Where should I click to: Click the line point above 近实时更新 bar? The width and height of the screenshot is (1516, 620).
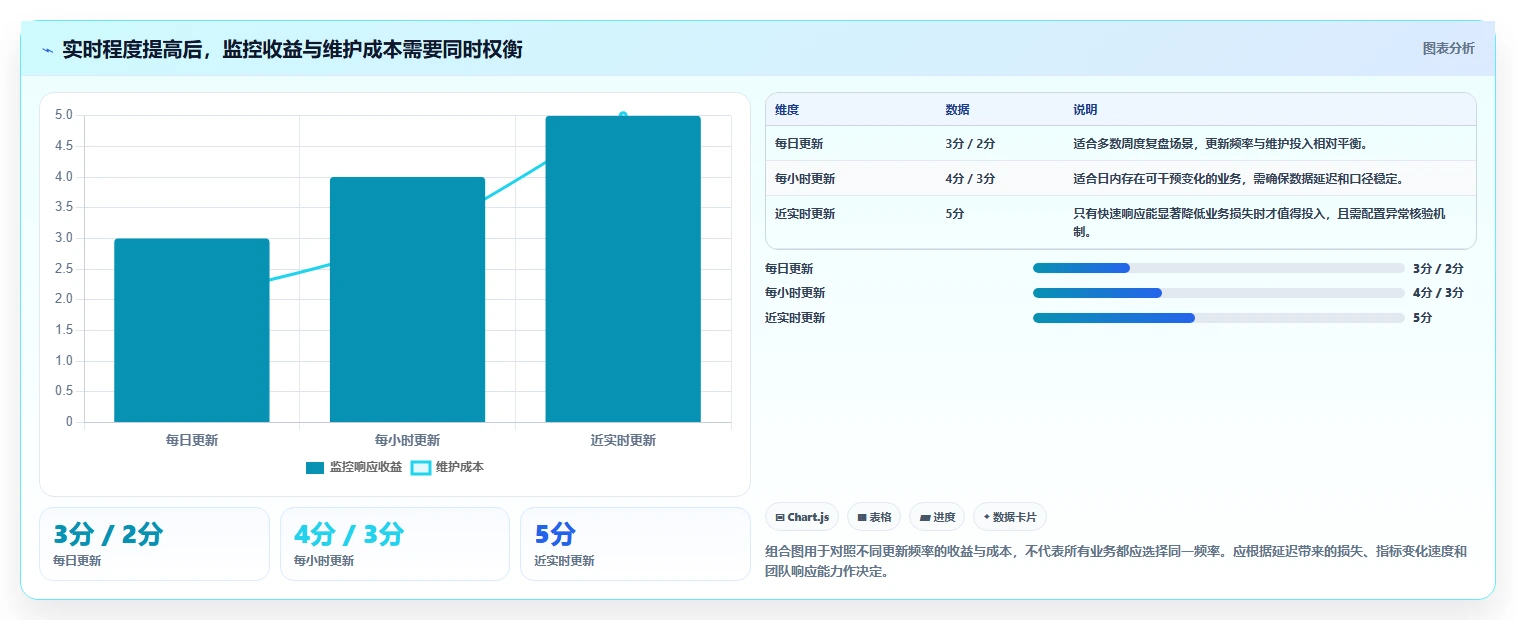tap(623, 116)
